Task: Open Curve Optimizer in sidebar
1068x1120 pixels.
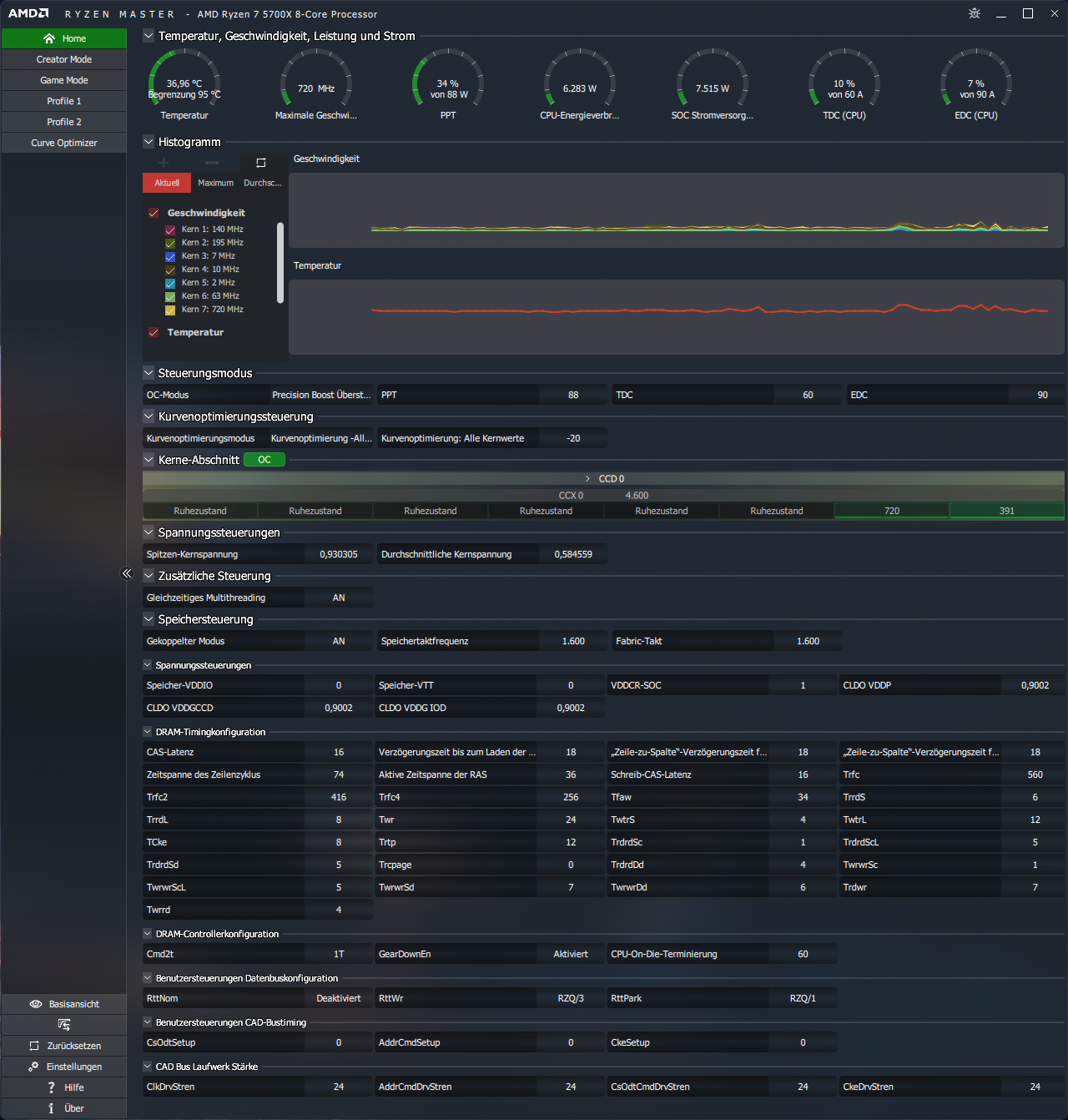Action: pos(64,143)
